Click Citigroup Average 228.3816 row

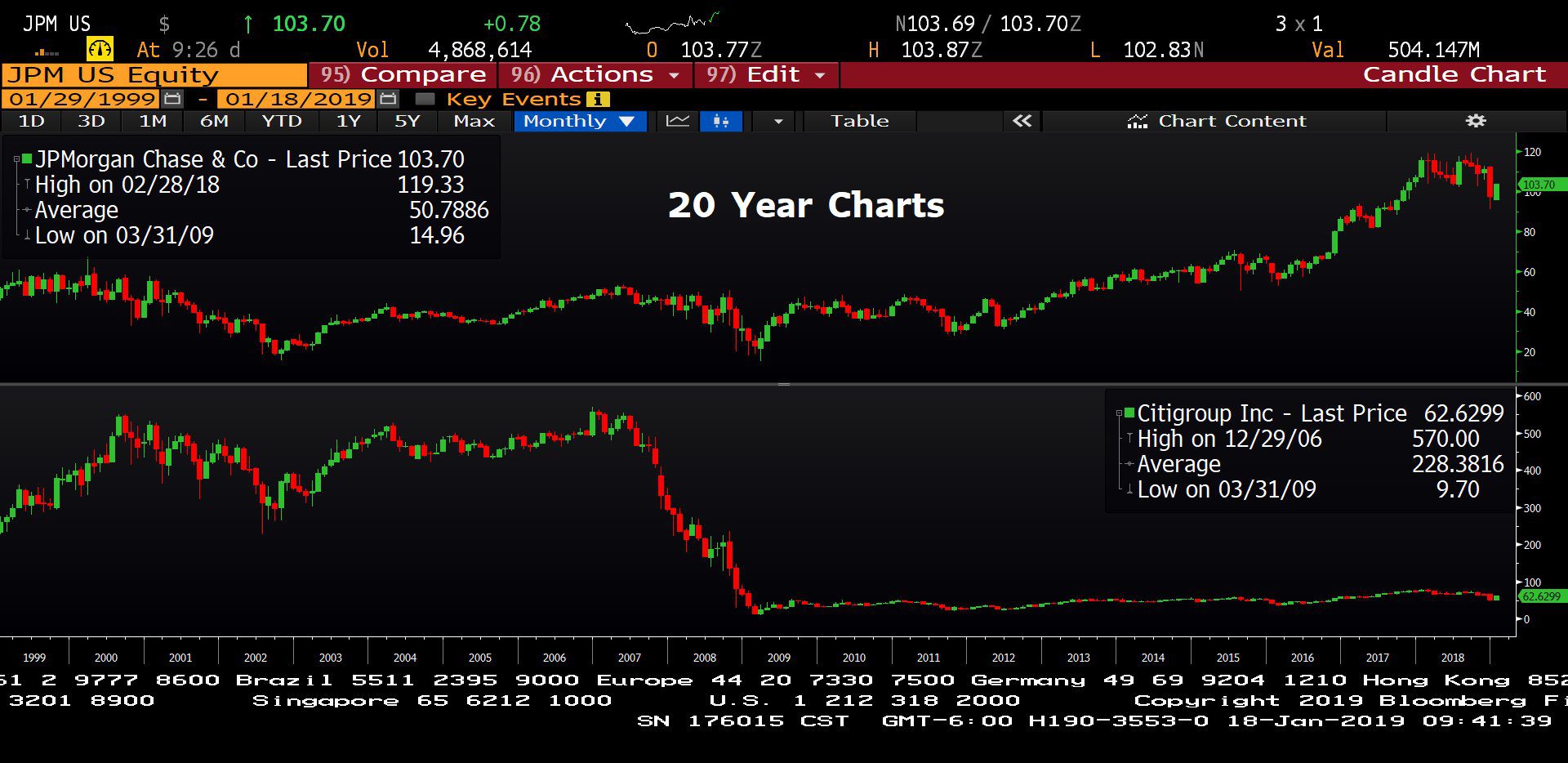pos(1320,464)
